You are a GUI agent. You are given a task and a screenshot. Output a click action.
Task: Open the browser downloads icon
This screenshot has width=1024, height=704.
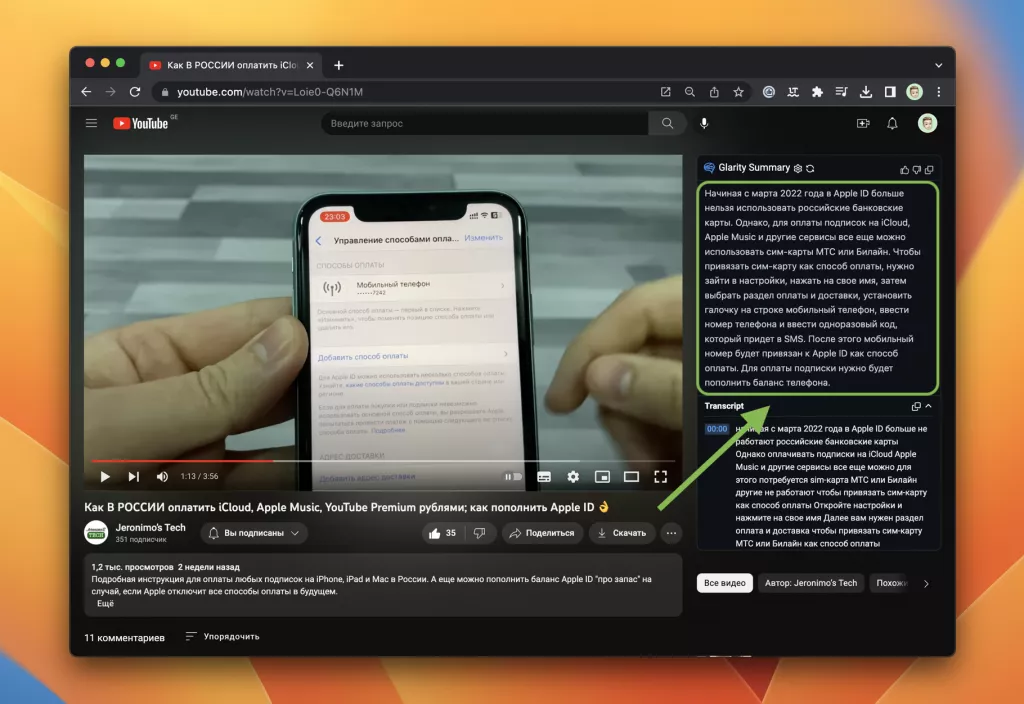865,92
